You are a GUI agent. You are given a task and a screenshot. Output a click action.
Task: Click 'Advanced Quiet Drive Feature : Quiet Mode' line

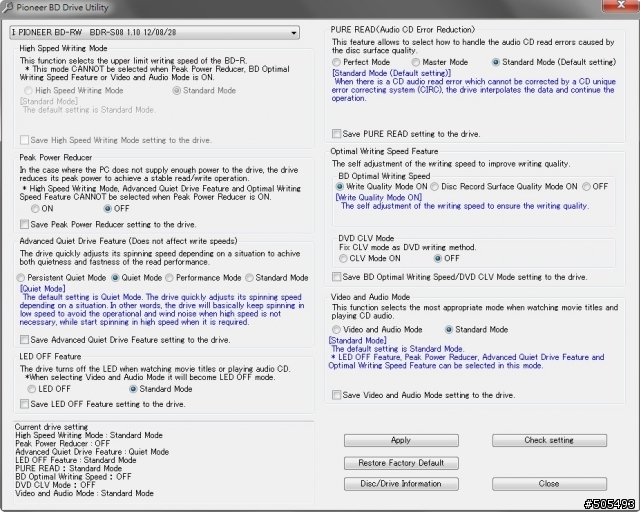pos(92,452)
